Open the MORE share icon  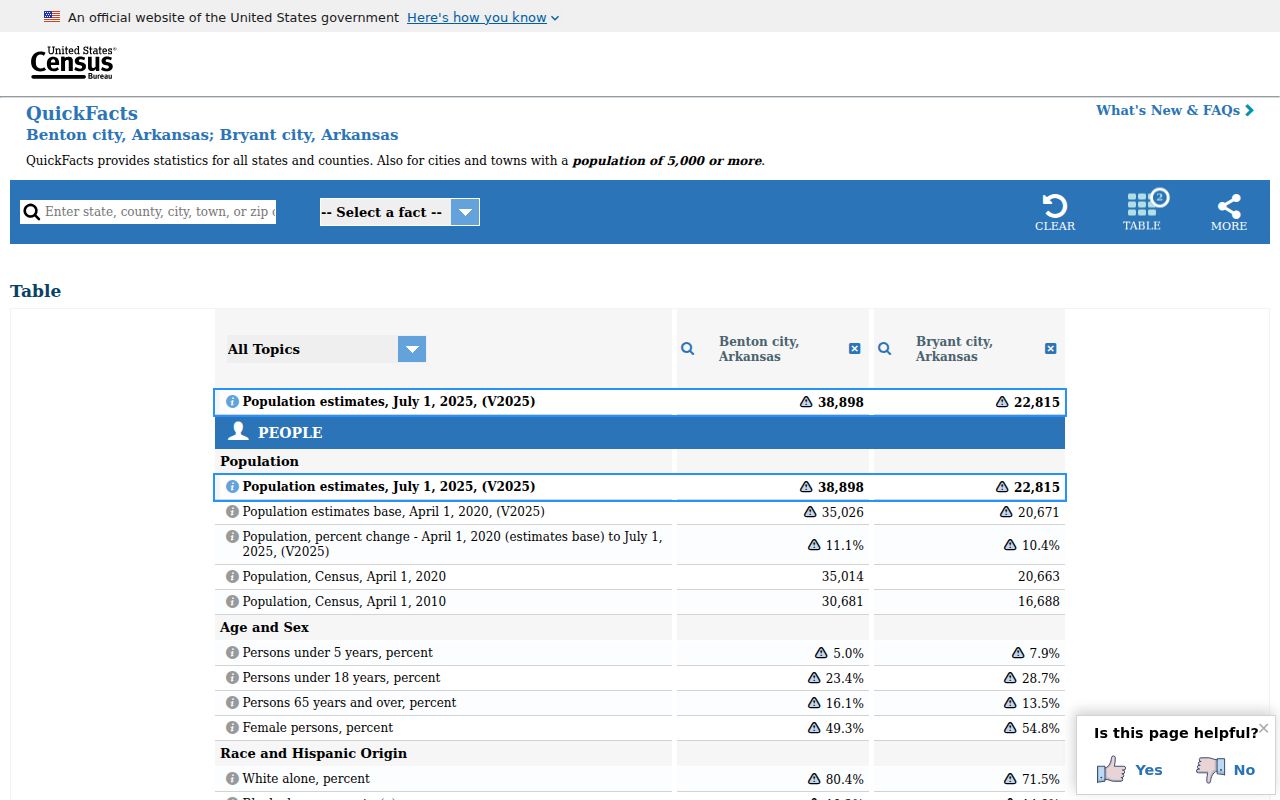coord(1229,212)
